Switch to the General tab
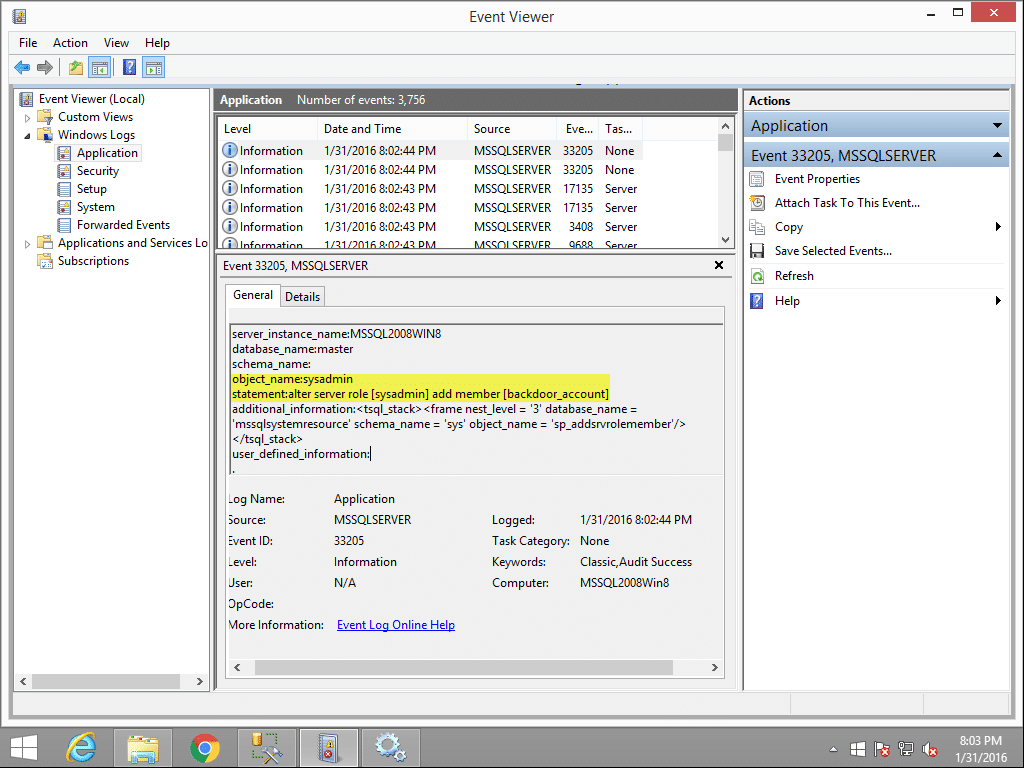 pyautogui.click(x=253, y=295)
